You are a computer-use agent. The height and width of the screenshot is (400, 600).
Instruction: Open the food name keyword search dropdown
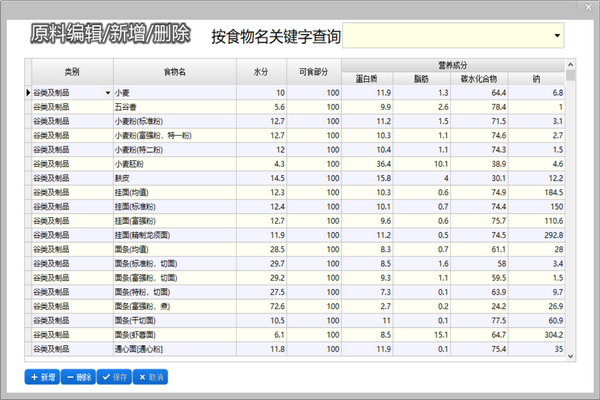[x=557, y=36]
